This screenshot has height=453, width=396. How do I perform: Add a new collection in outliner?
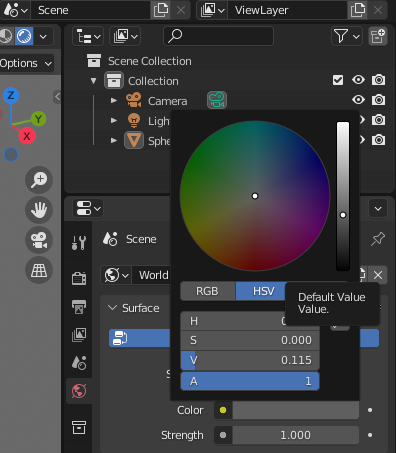378,36
